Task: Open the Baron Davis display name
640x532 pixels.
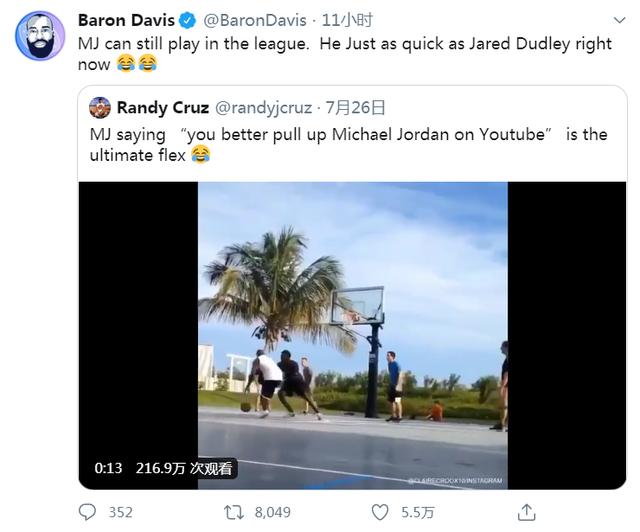Action: [126, 20]
